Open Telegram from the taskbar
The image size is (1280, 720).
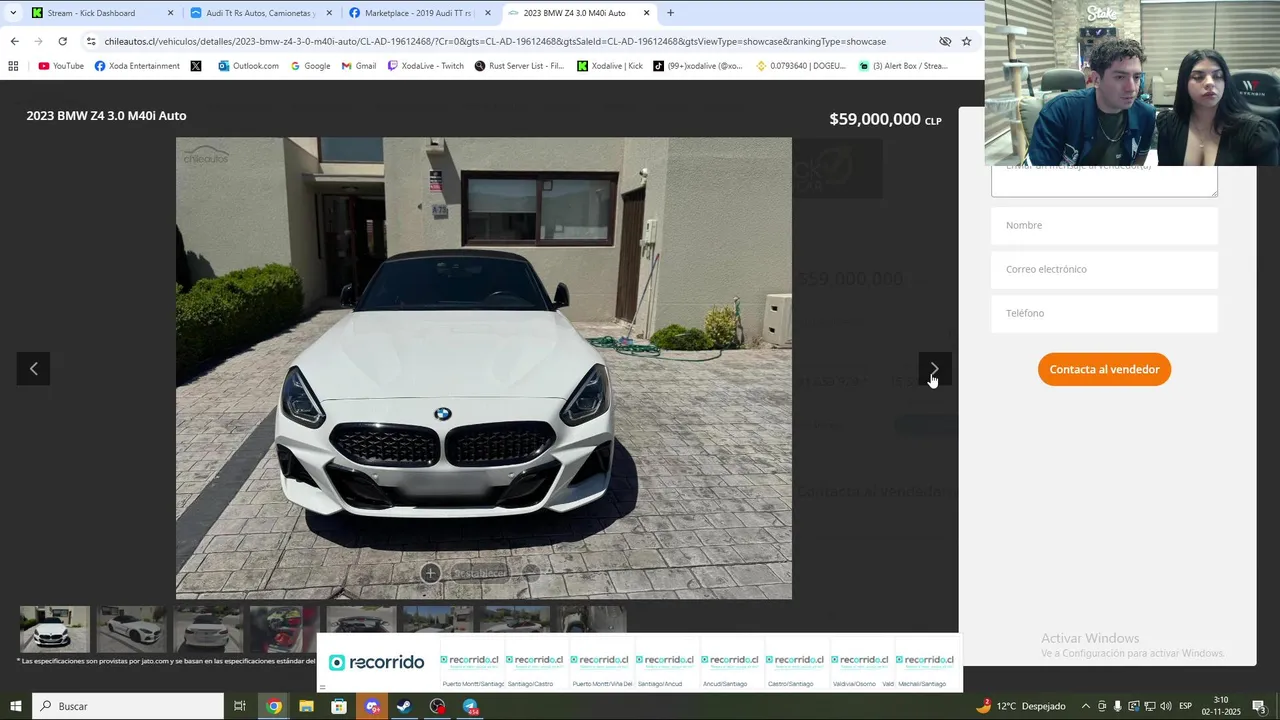coord(470,706)
